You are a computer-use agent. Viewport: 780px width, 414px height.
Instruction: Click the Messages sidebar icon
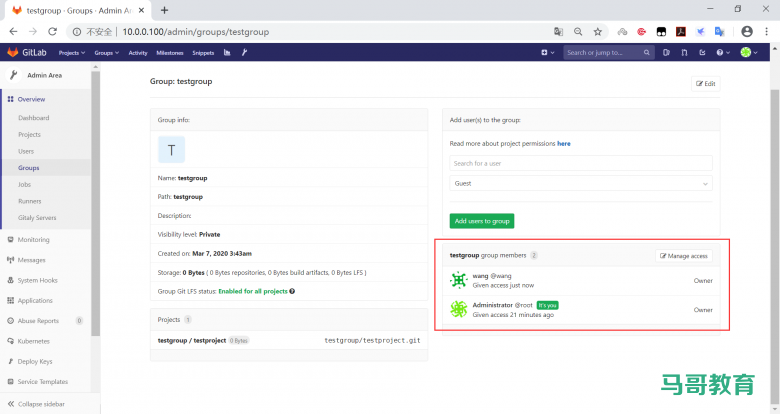pyautogui.click(x=10, y=260)
